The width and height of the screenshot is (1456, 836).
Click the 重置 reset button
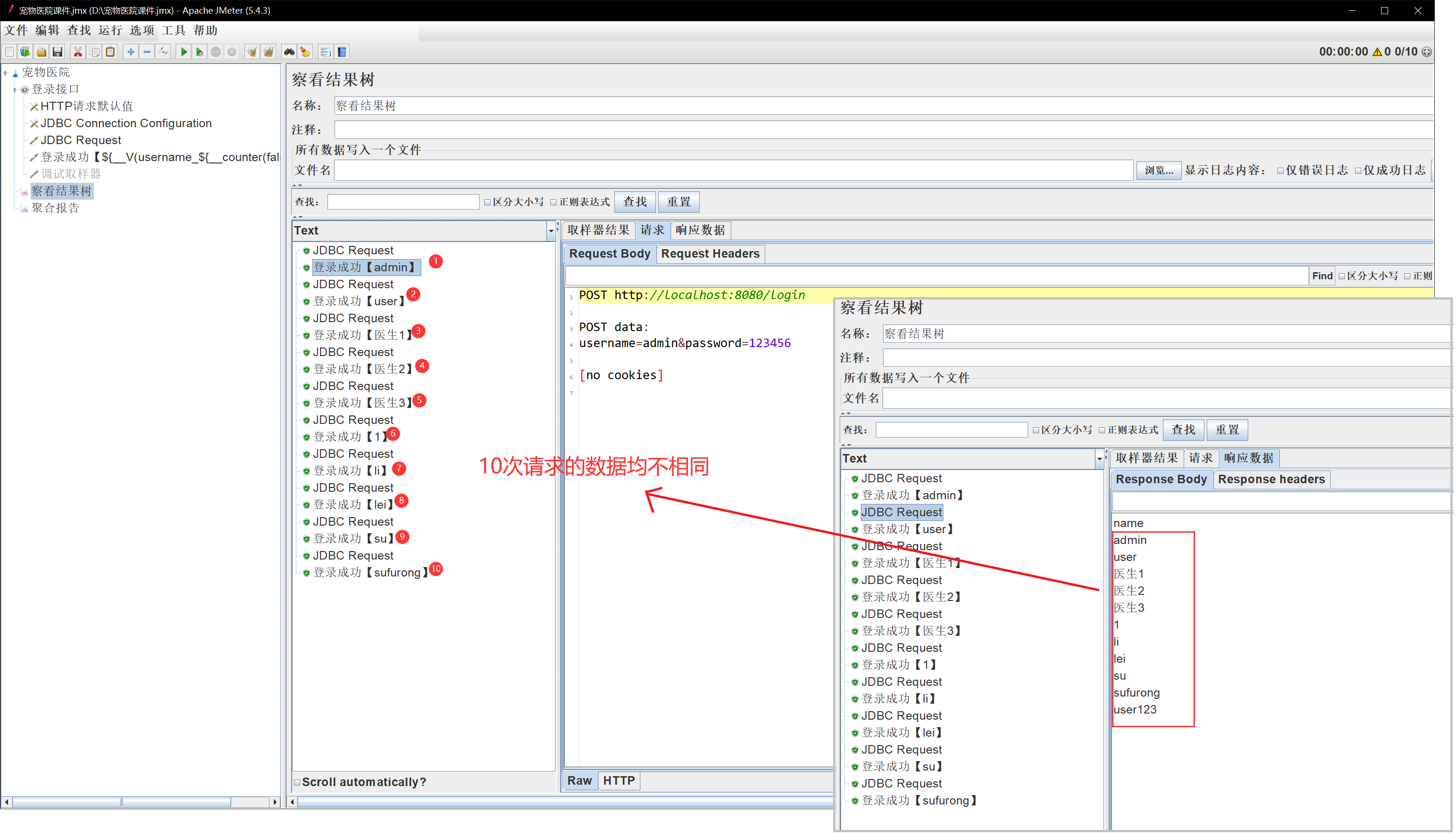click(x=679, y=202)
